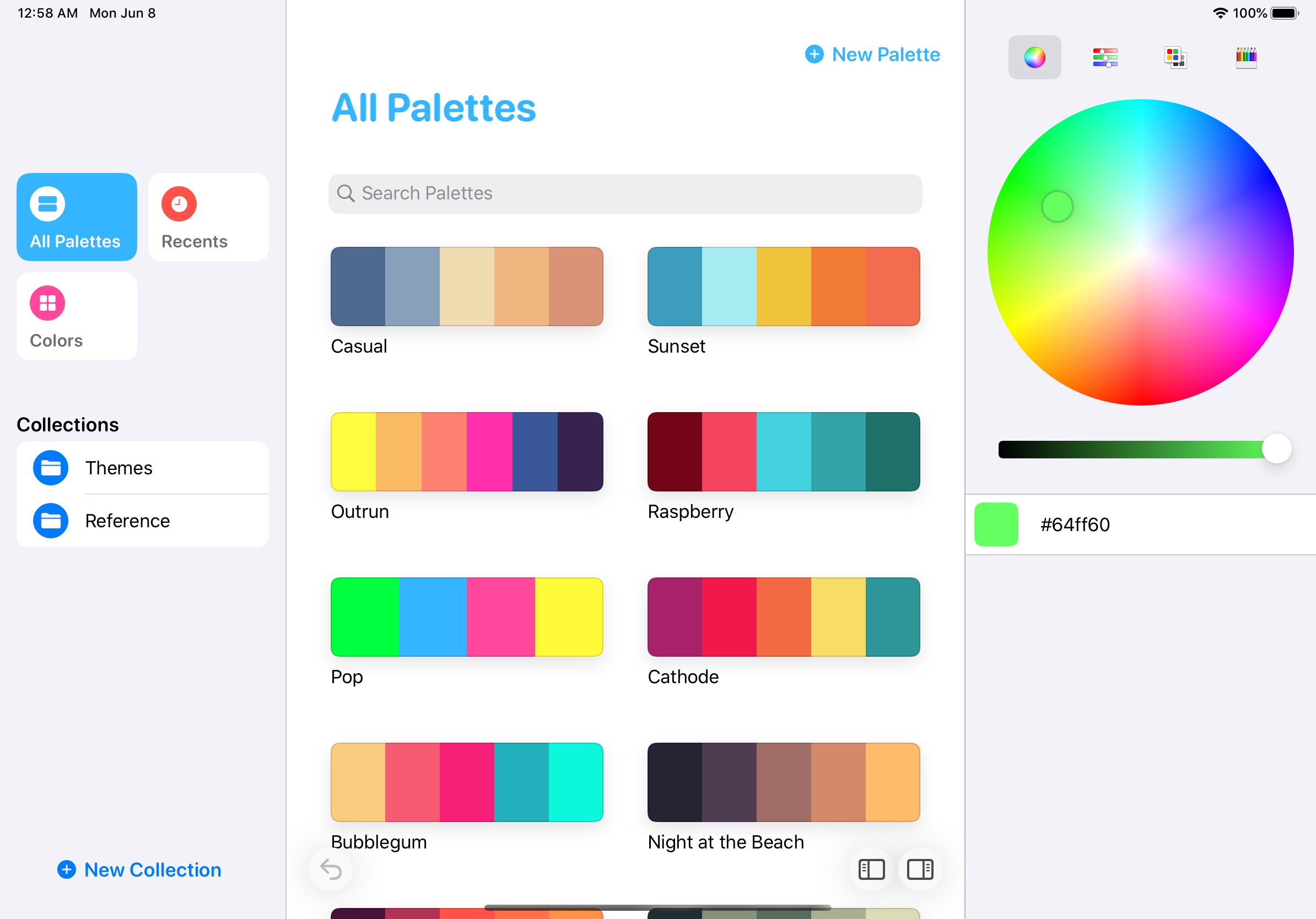Open the Themes collection

(143, 468)
